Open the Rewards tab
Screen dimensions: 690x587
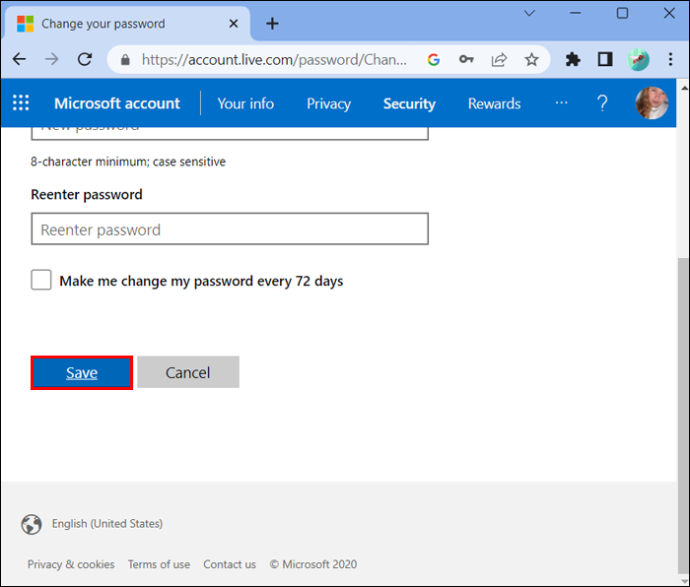click(494, 103)
